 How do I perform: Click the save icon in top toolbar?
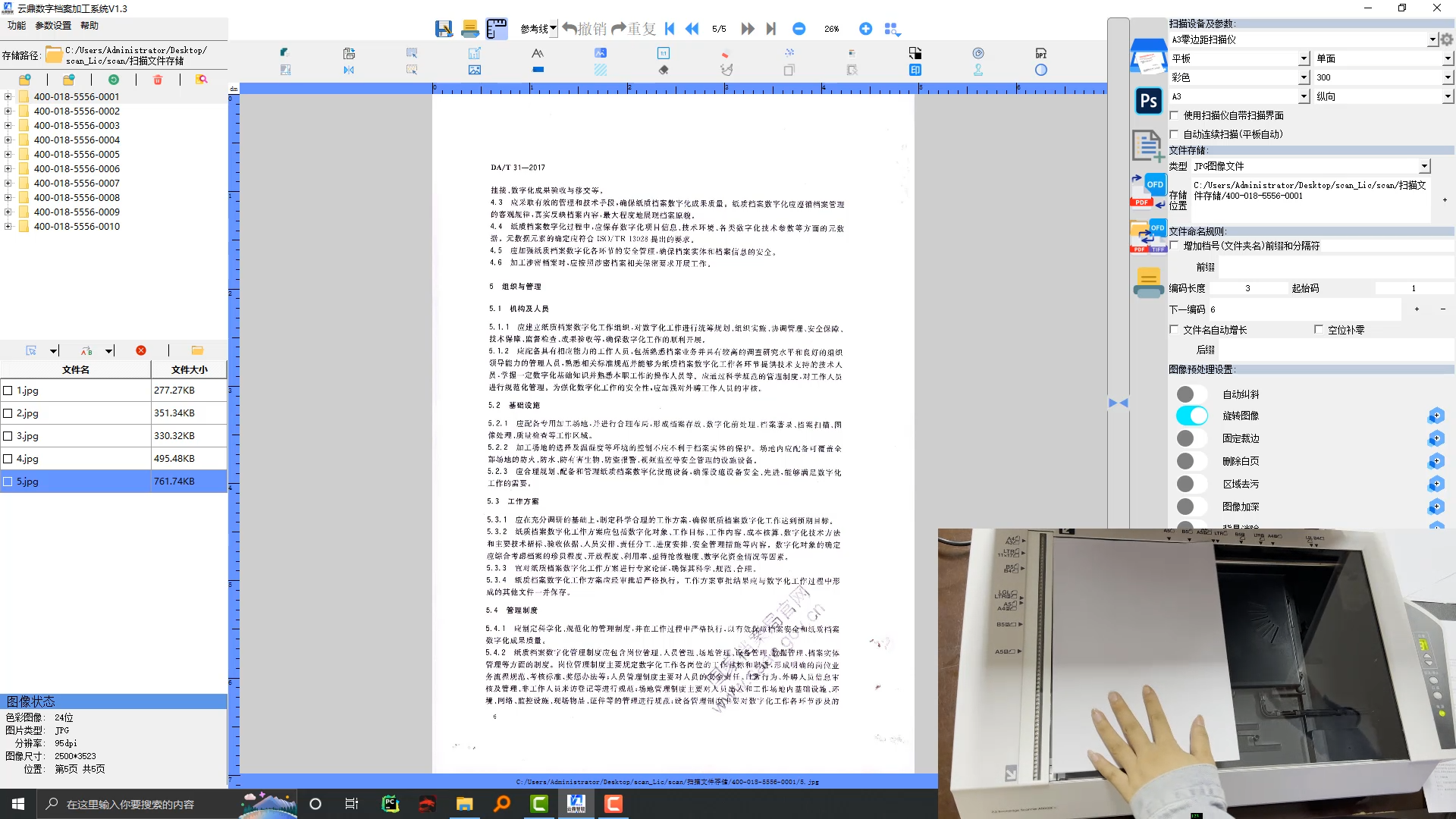point(444,29)
